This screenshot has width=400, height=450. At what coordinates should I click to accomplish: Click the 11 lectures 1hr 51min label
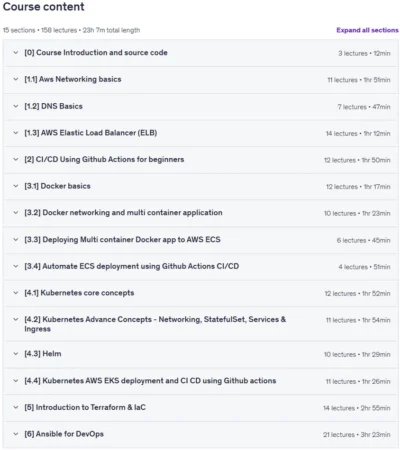click(359, 80)
